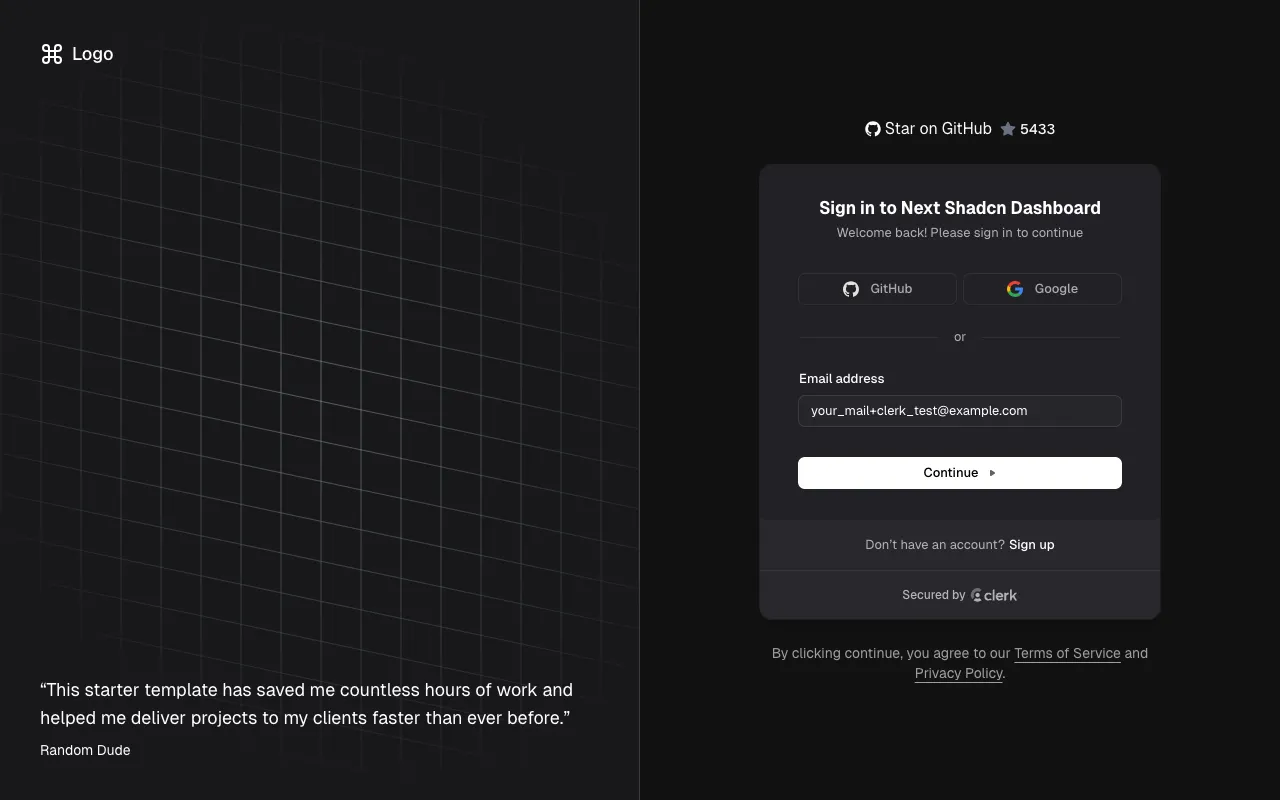Screen dimensions: 1280x800
Task: Click the Random Dude attribution text
Action: click(85, 750)
